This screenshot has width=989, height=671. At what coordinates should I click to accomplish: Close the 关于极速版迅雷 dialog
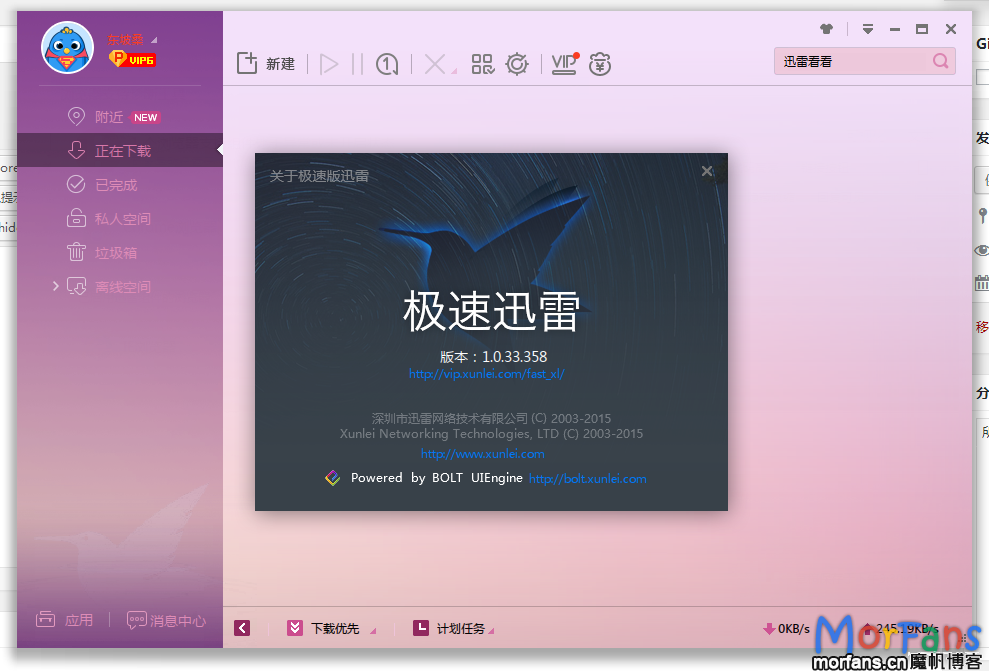click(707, 171)
